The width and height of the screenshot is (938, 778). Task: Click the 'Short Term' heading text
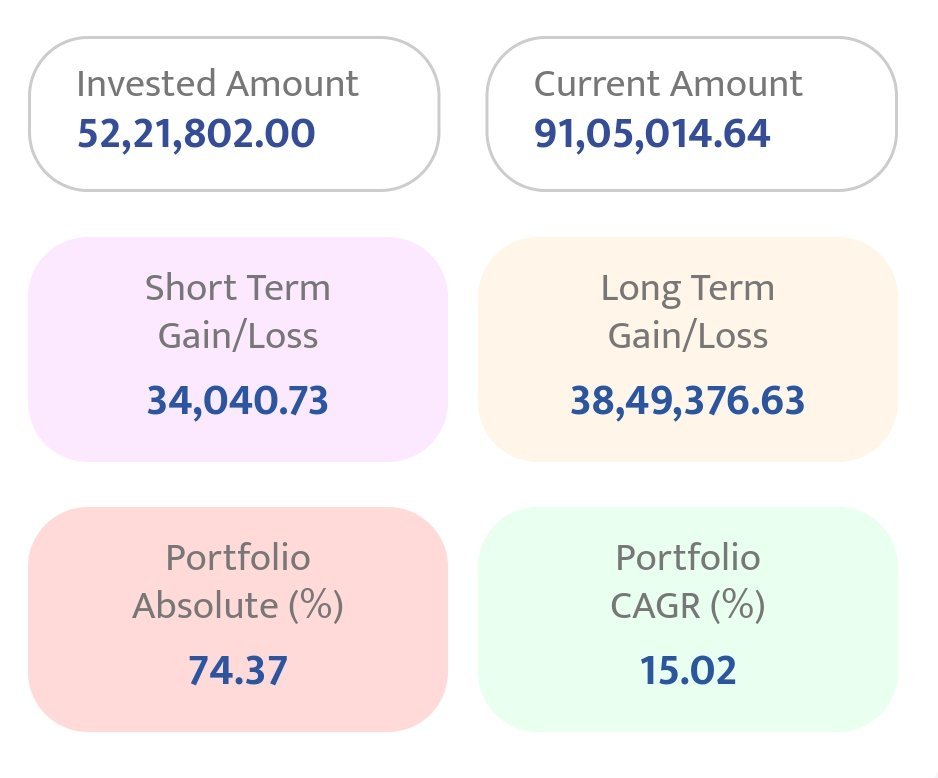coord(238,288)
